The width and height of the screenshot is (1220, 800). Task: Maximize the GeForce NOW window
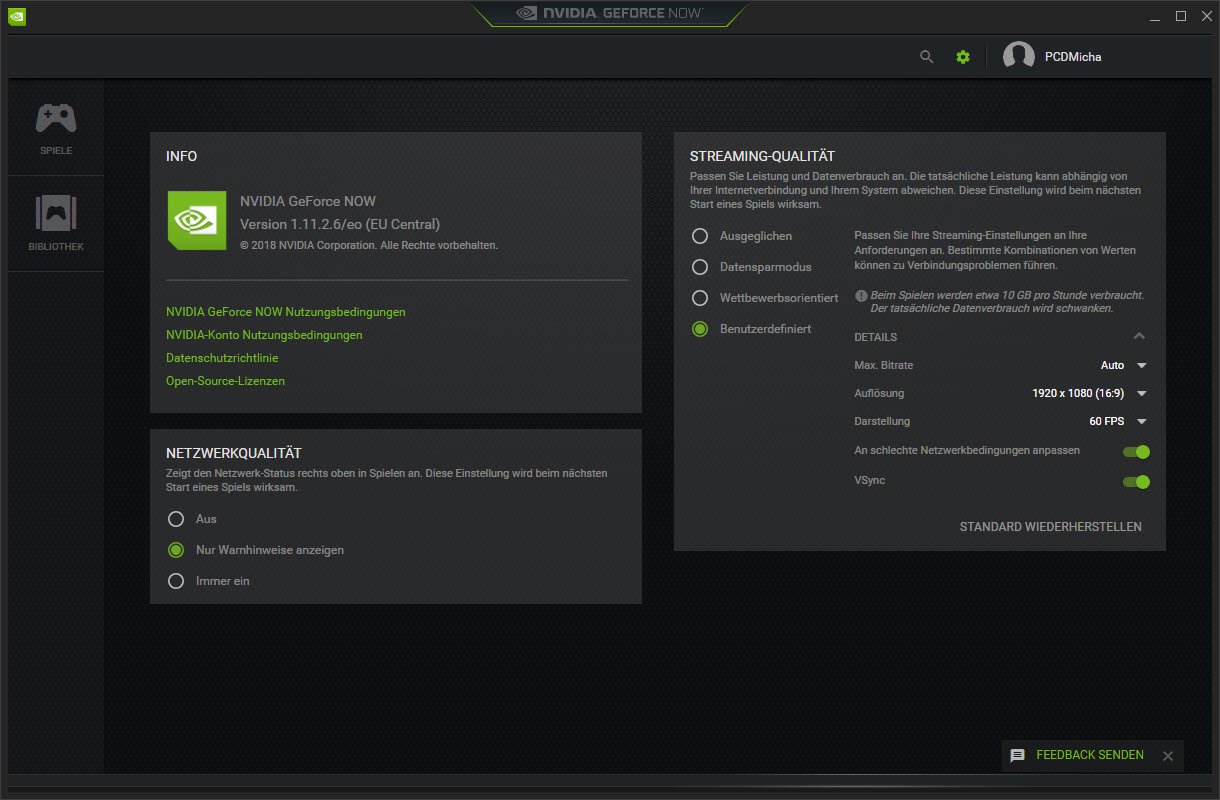coord(1181,16)
